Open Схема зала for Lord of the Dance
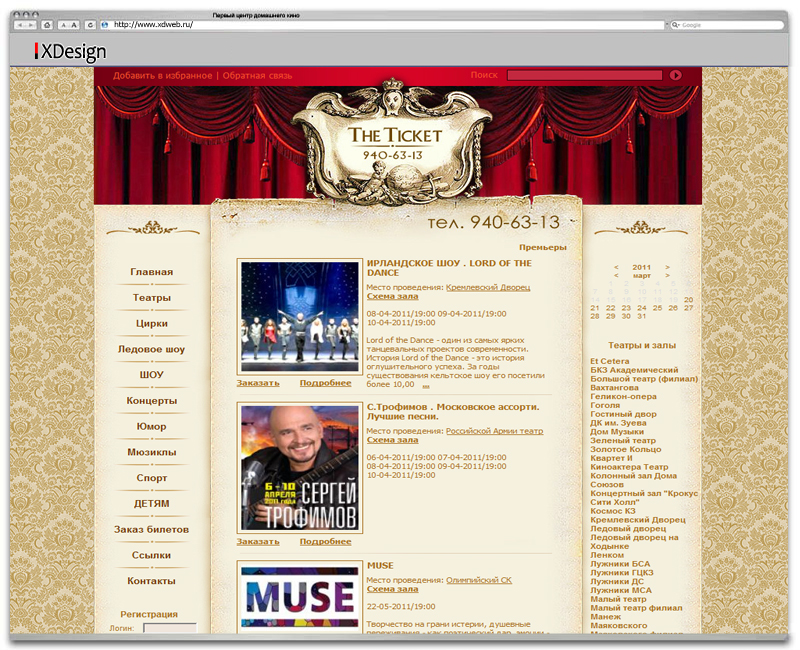This screenshot has width=800, height=650. 392,296
